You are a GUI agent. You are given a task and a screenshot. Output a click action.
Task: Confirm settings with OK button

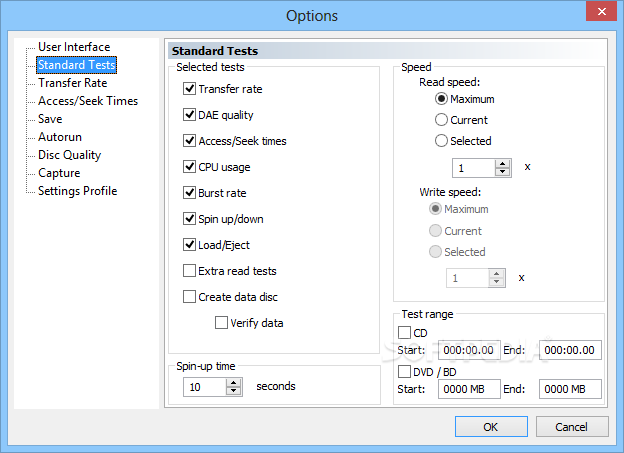click(x=491, y=427)
